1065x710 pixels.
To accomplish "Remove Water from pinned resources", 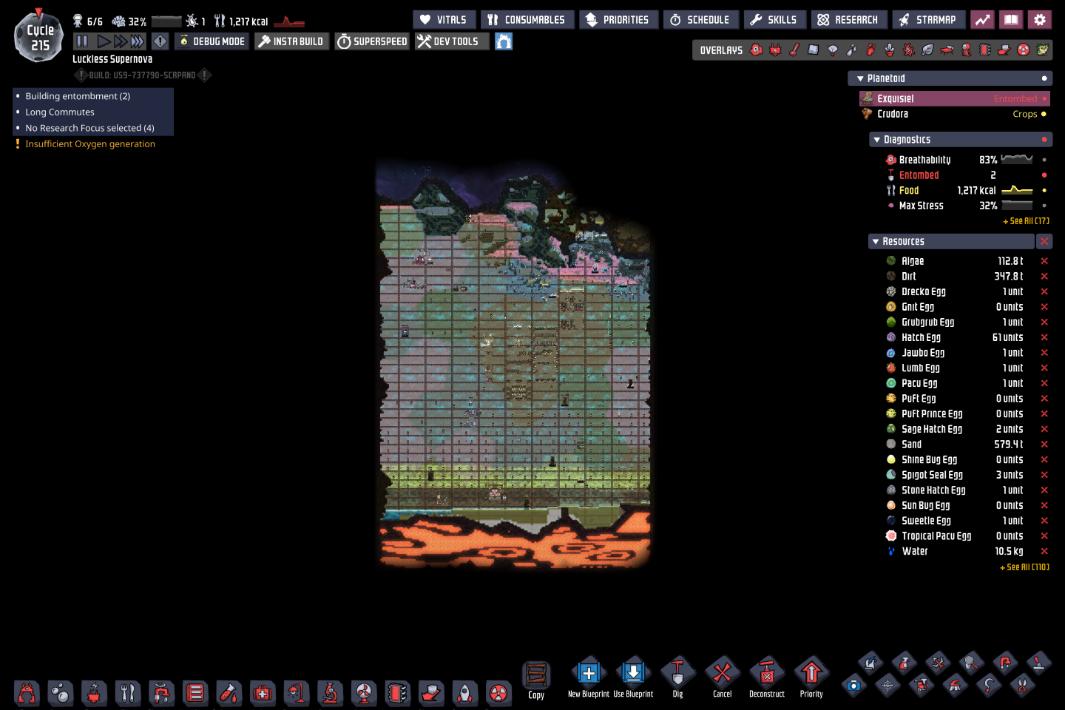I will pos(1045,551).
